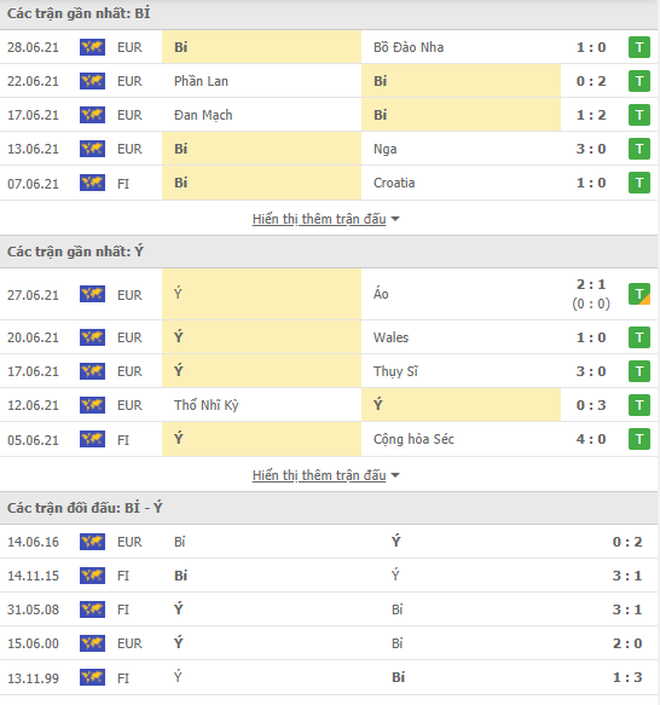Open the Bồ Đào Nha team link
The width and height of the screenshot is (660, 705).
pyautogui.click(x=408, y=47)
